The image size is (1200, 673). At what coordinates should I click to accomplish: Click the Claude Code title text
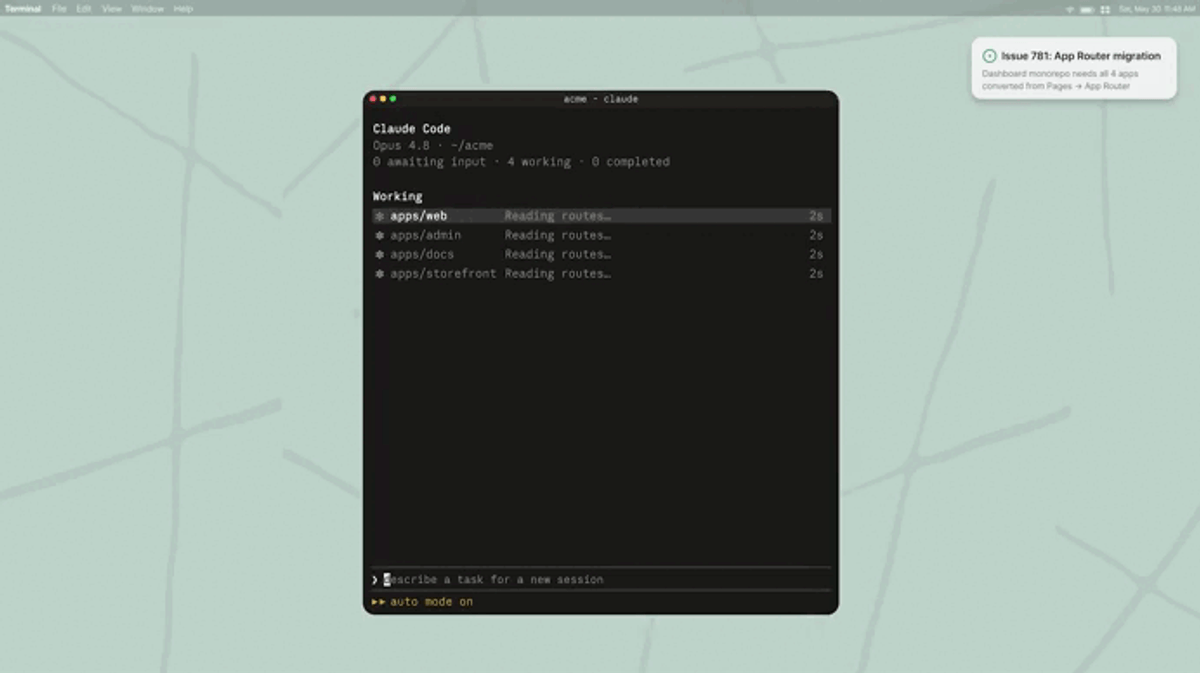[412, 129]
